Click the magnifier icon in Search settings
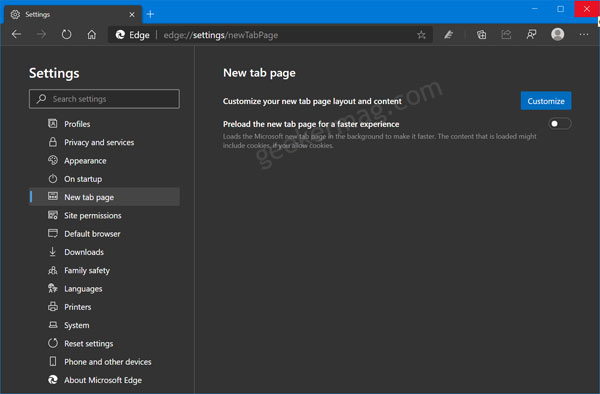Viewport: 600px width, 394px height. (x=41, y=99)
